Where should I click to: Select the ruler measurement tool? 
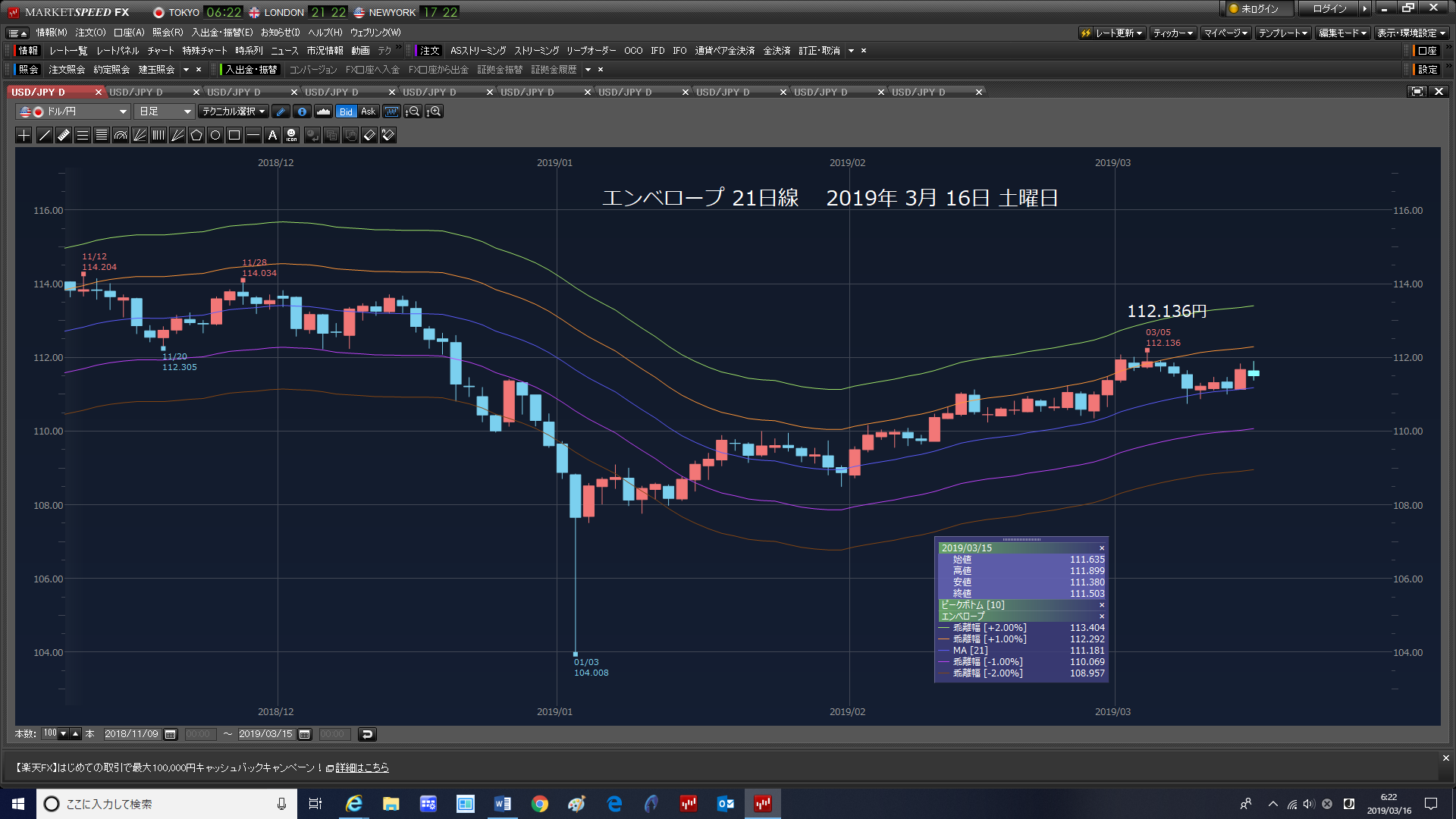coord(64,135)
